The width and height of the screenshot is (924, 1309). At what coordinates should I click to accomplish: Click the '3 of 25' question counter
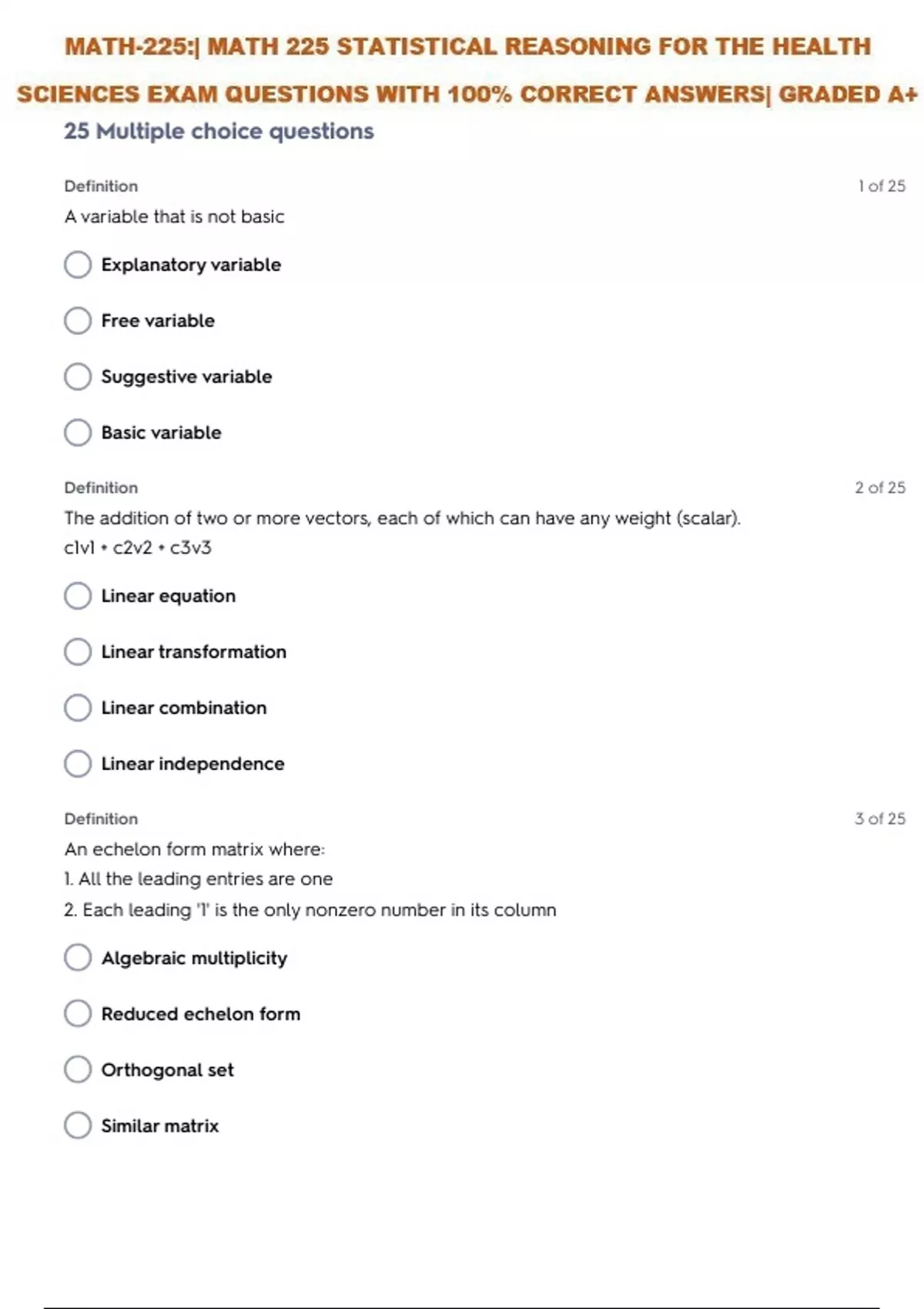point(880,819)
